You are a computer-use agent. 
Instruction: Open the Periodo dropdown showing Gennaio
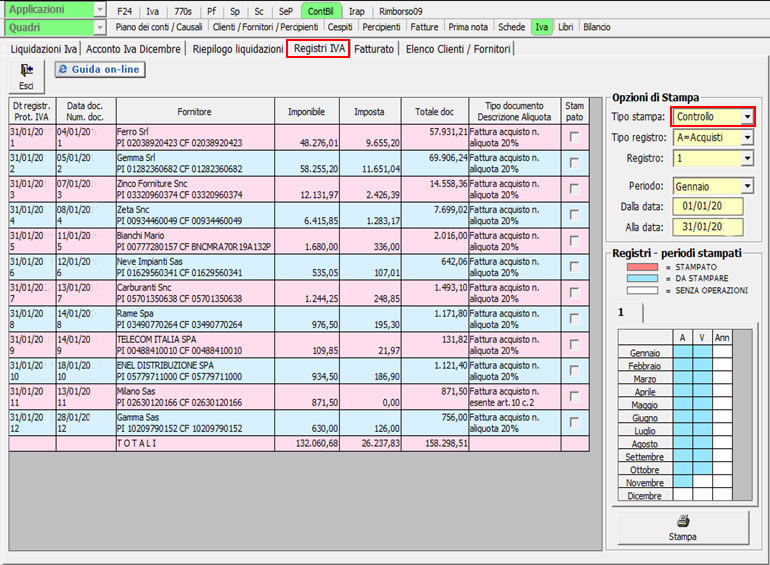pos(747,186)
